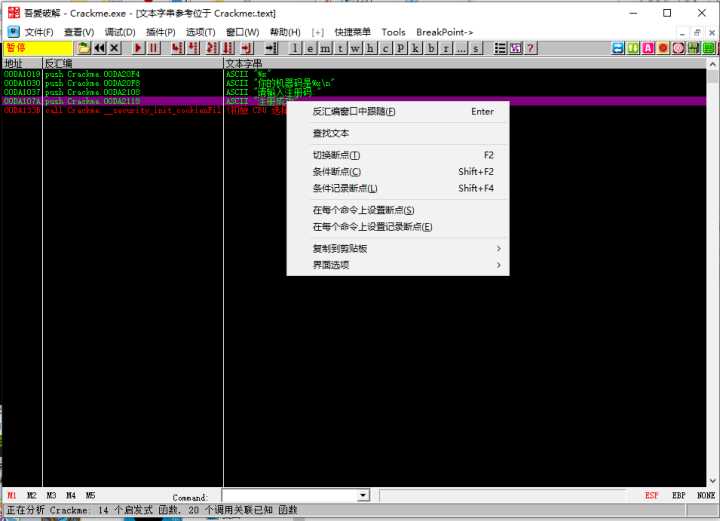Click the Step over toolbar icon
The image size is (720, 521).
[193, 48]
